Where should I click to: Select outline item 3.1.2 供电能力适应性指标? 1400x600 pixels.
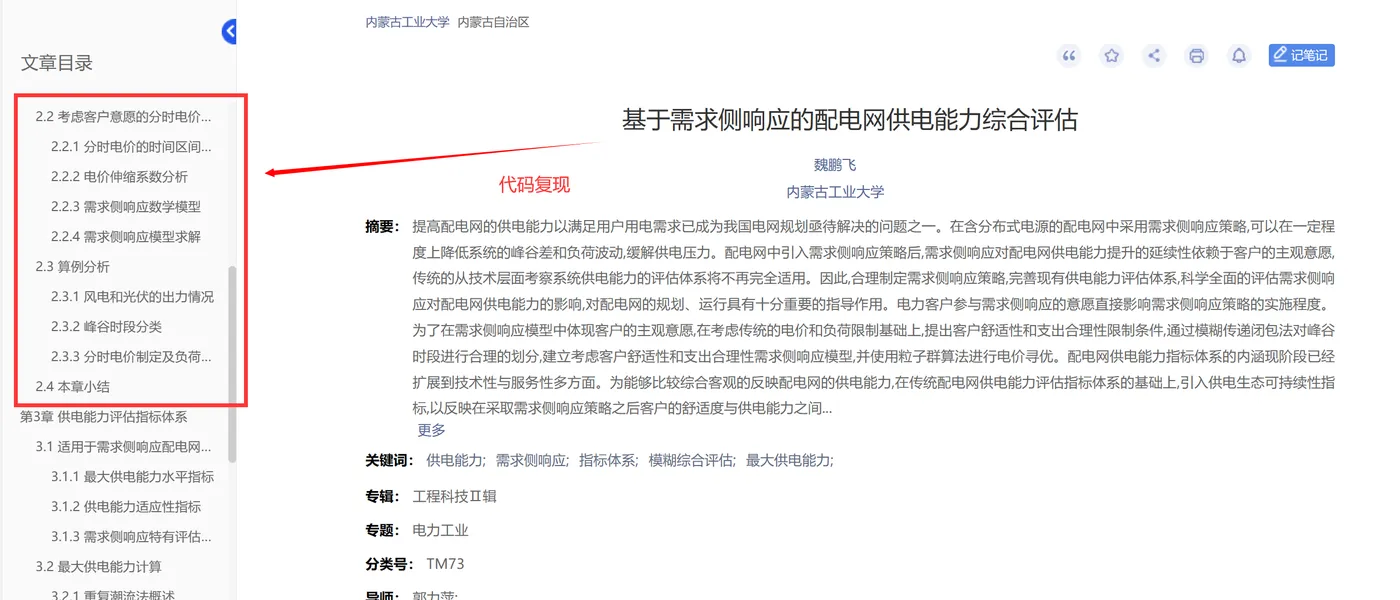tap(126, 506)
